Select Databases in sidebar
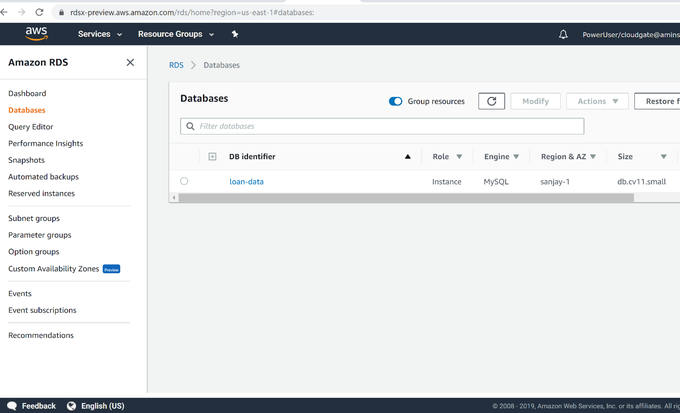Image resolution: width=680 pixels, height=413 pixels. click(x=26, y=110)
